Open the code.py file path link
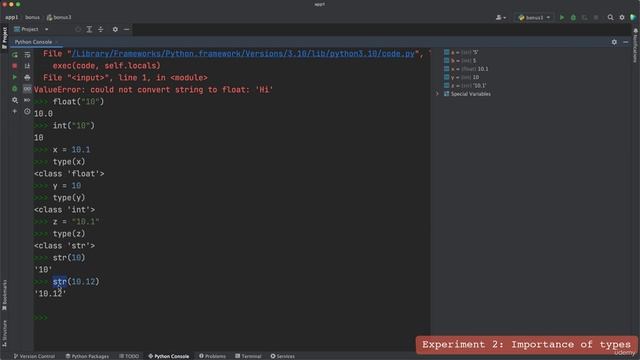640x360 pixels. pos(243,53)
